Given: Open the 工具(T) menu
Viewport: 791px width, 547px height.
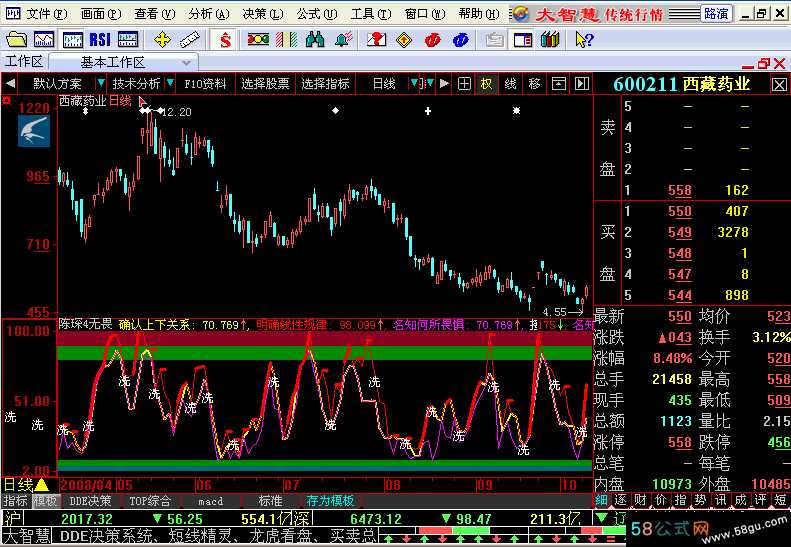Looking at the screenshot, I should (371, 14).
